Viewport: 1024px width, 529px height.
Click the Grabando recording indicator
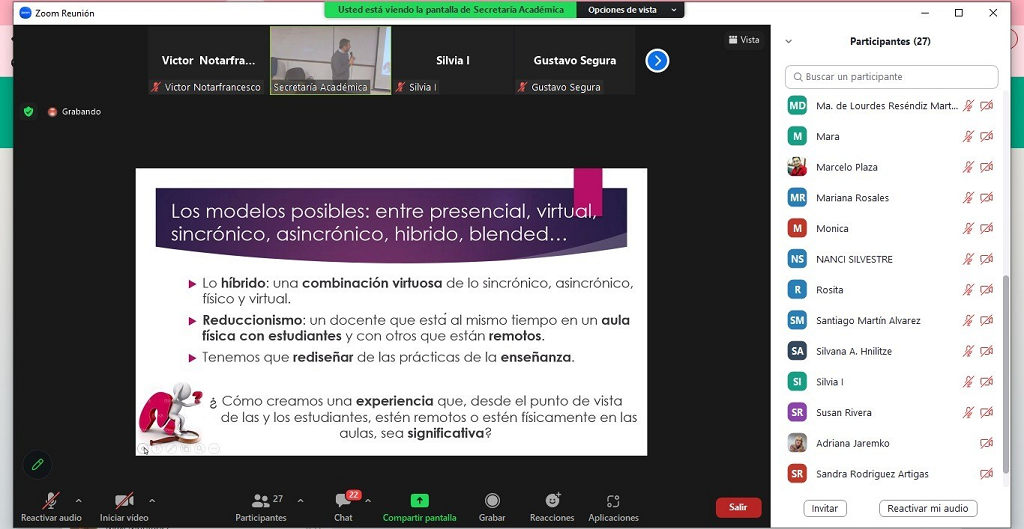tap(74, 112)
